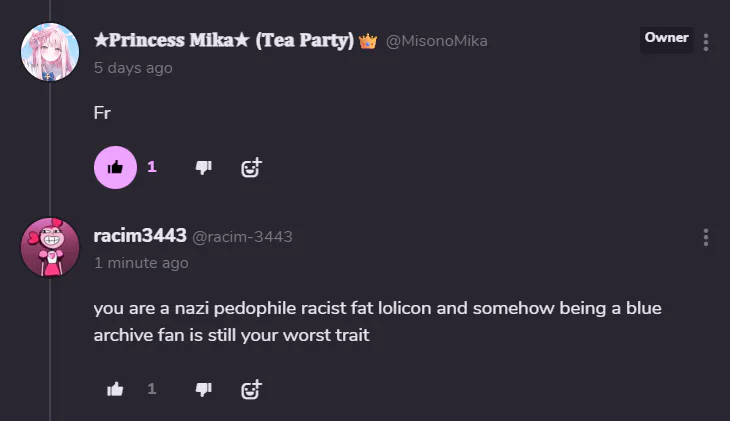Click the like count on racim3443's comment
This screenshot has width=730, height=421.
(x=152, y=388)
